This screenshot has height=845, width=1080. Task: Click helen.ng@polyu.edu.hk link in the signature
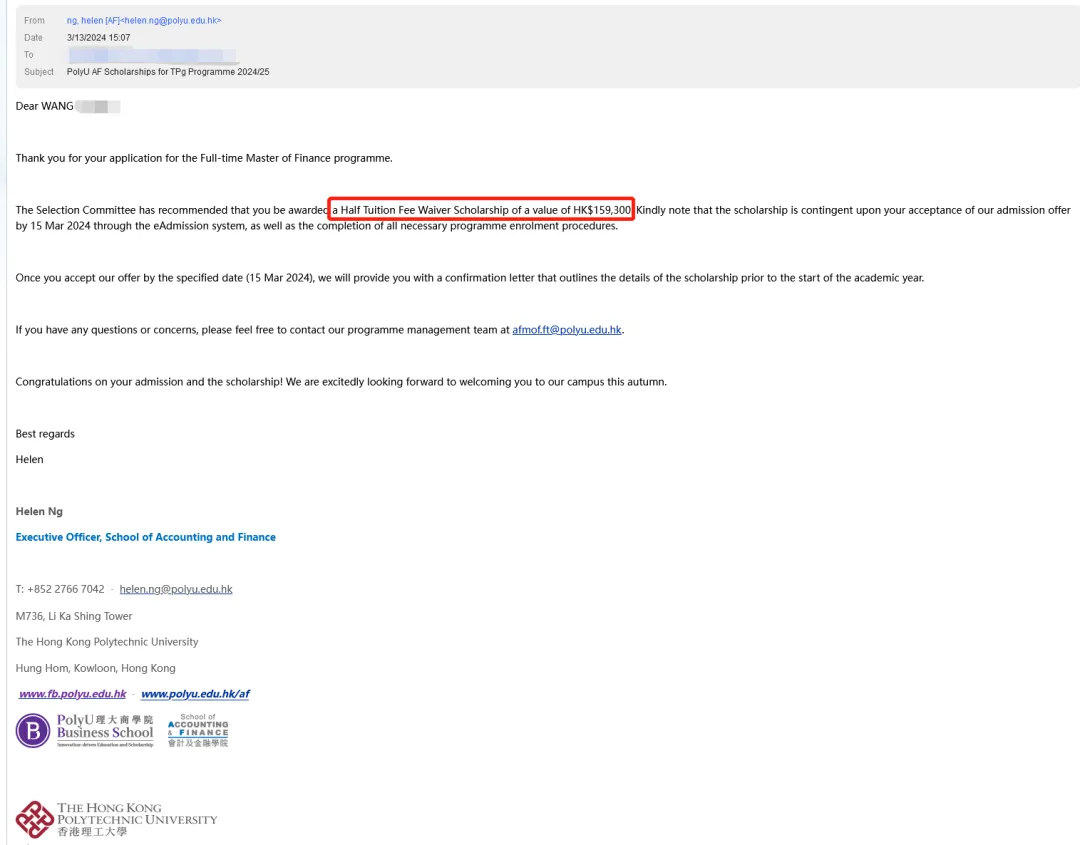[176, 589]
